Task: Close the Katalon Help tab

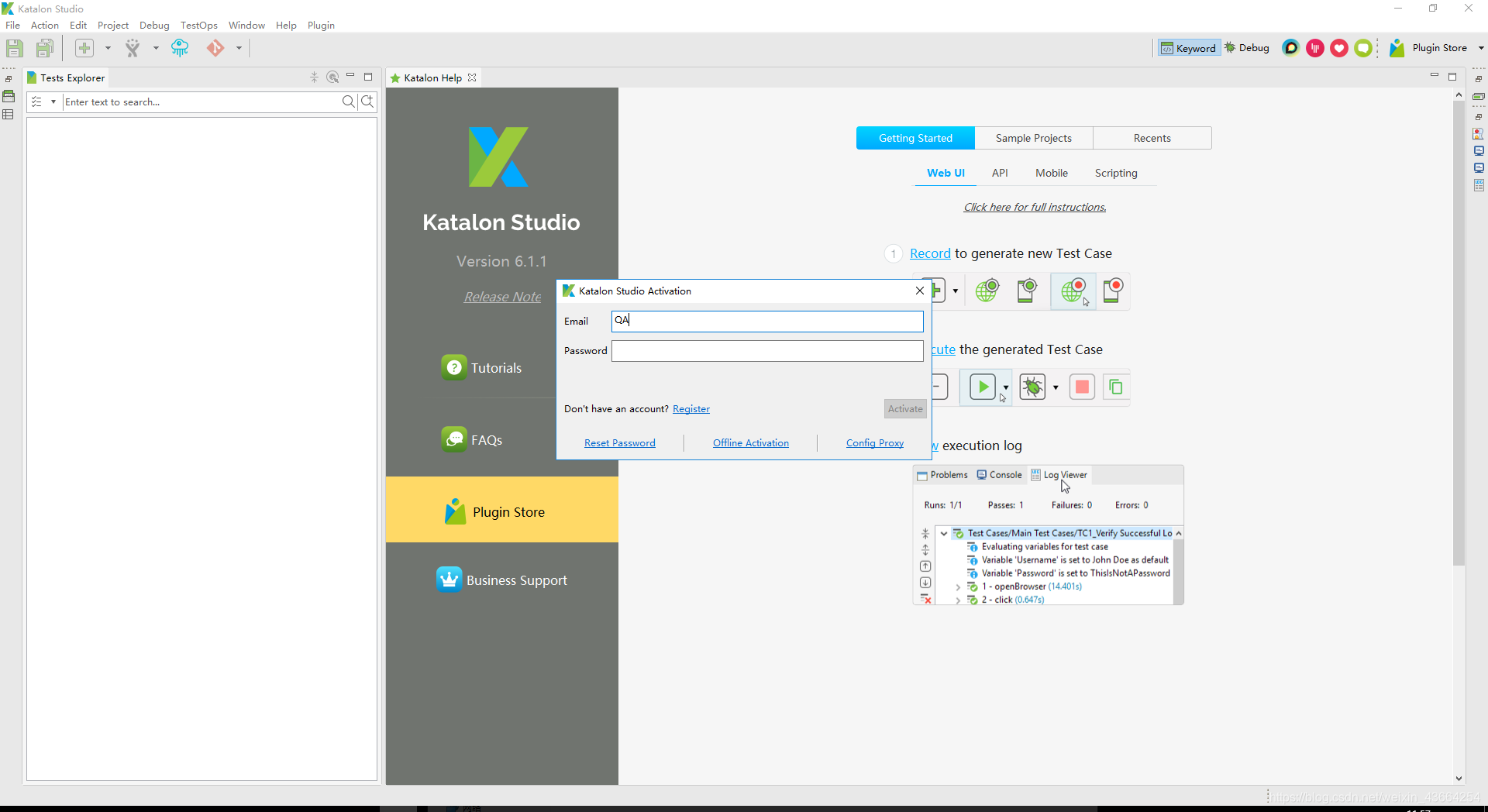Action: coord(472,77)
